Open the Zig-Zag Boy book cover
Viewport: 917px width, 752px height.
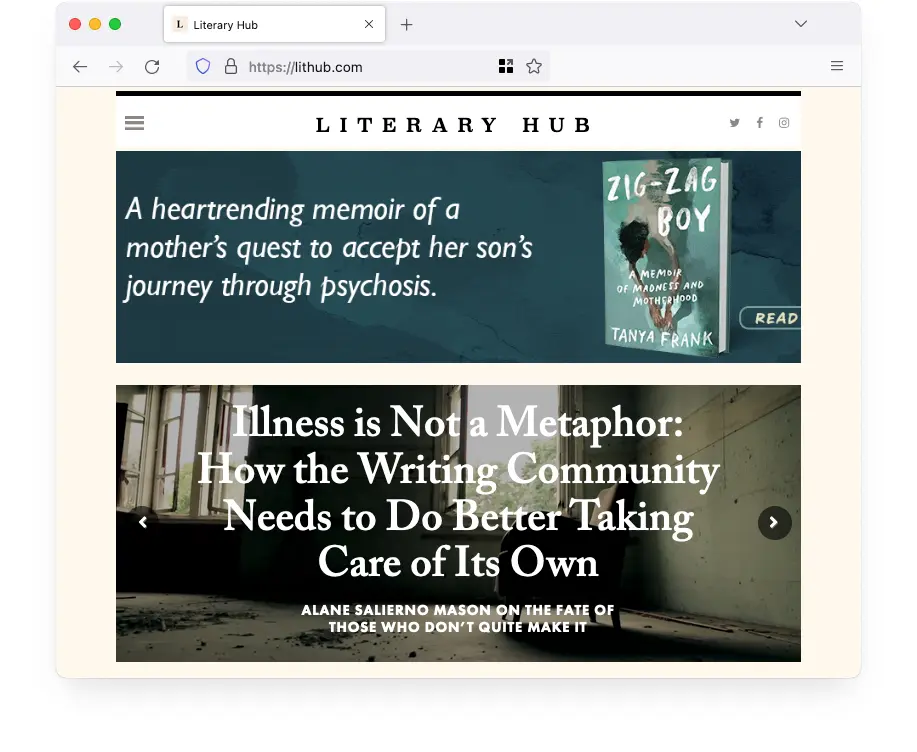click(x=666, y=257)
